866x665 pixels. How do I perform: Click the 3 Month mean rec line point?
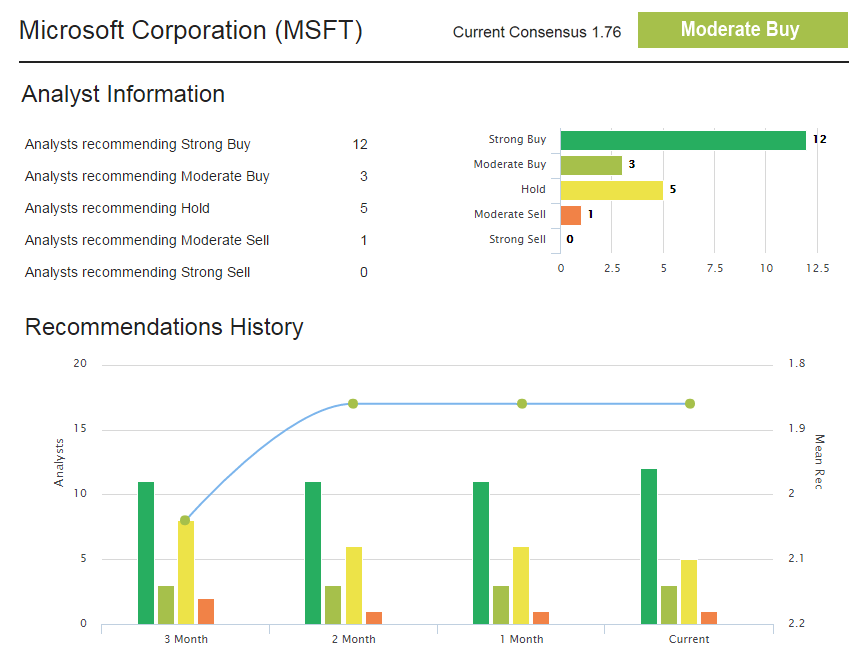click(185, 520)
